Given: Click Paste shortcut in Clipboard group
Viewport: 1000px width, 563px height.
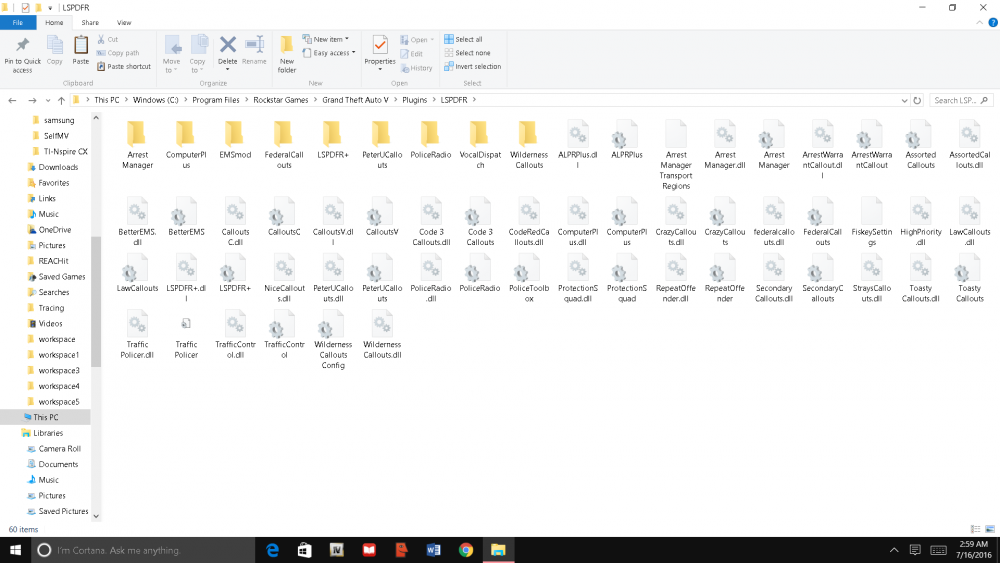Looking at the screenshot, I should pyautogui.click(x=124, y=66).
